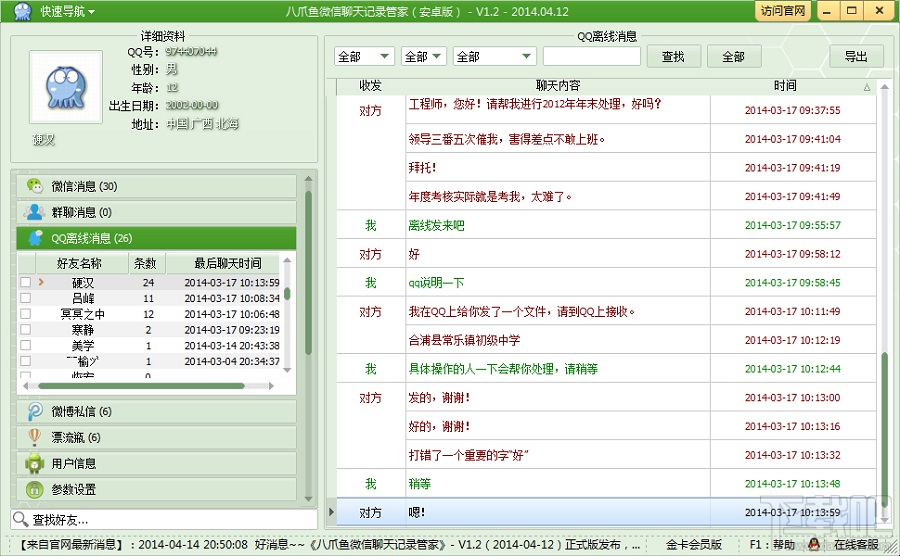Click the left panel scroll down arrow

[308, 499]
